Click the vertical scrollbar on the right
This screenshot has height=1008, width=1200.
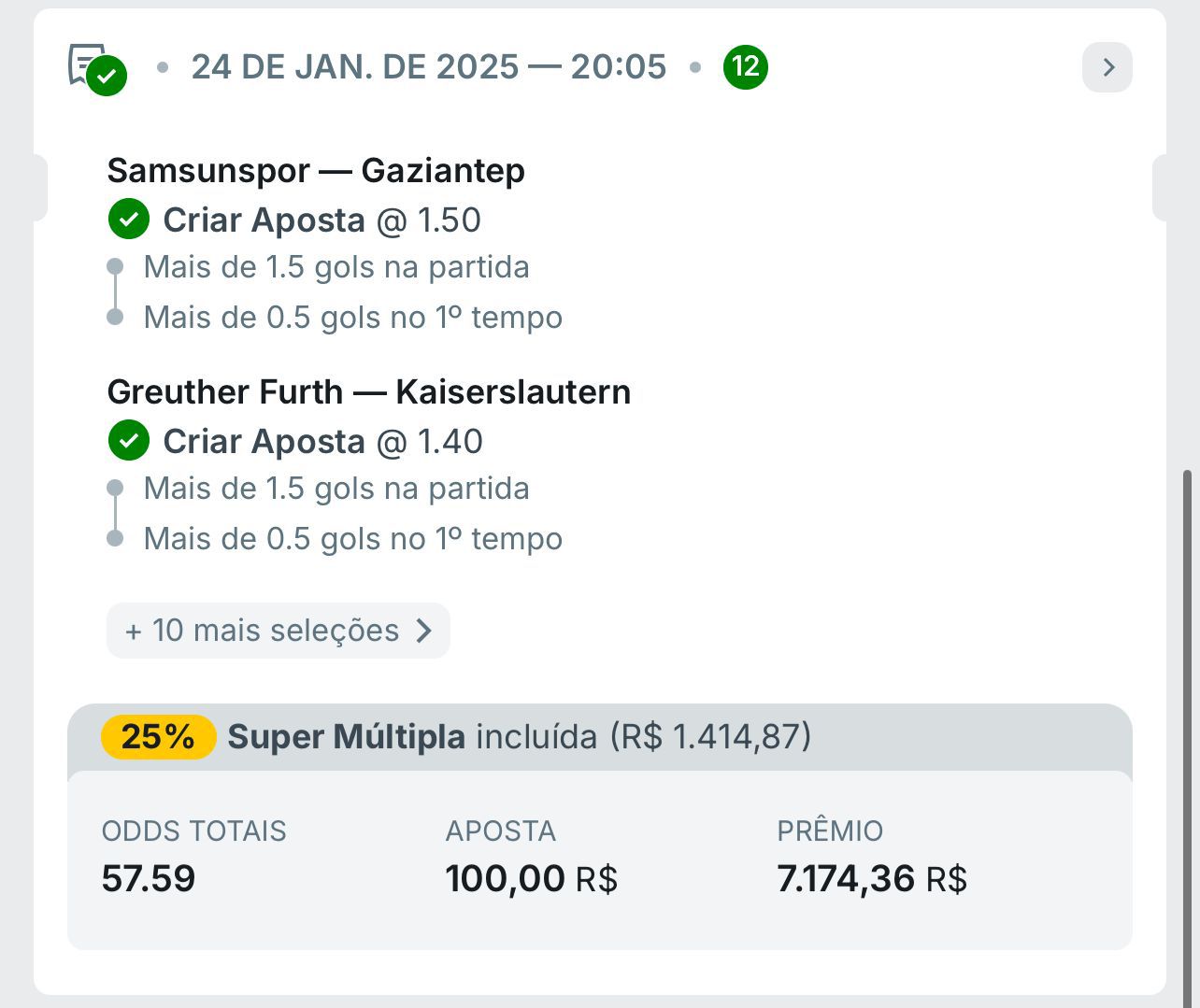(x=1188, y=738)
